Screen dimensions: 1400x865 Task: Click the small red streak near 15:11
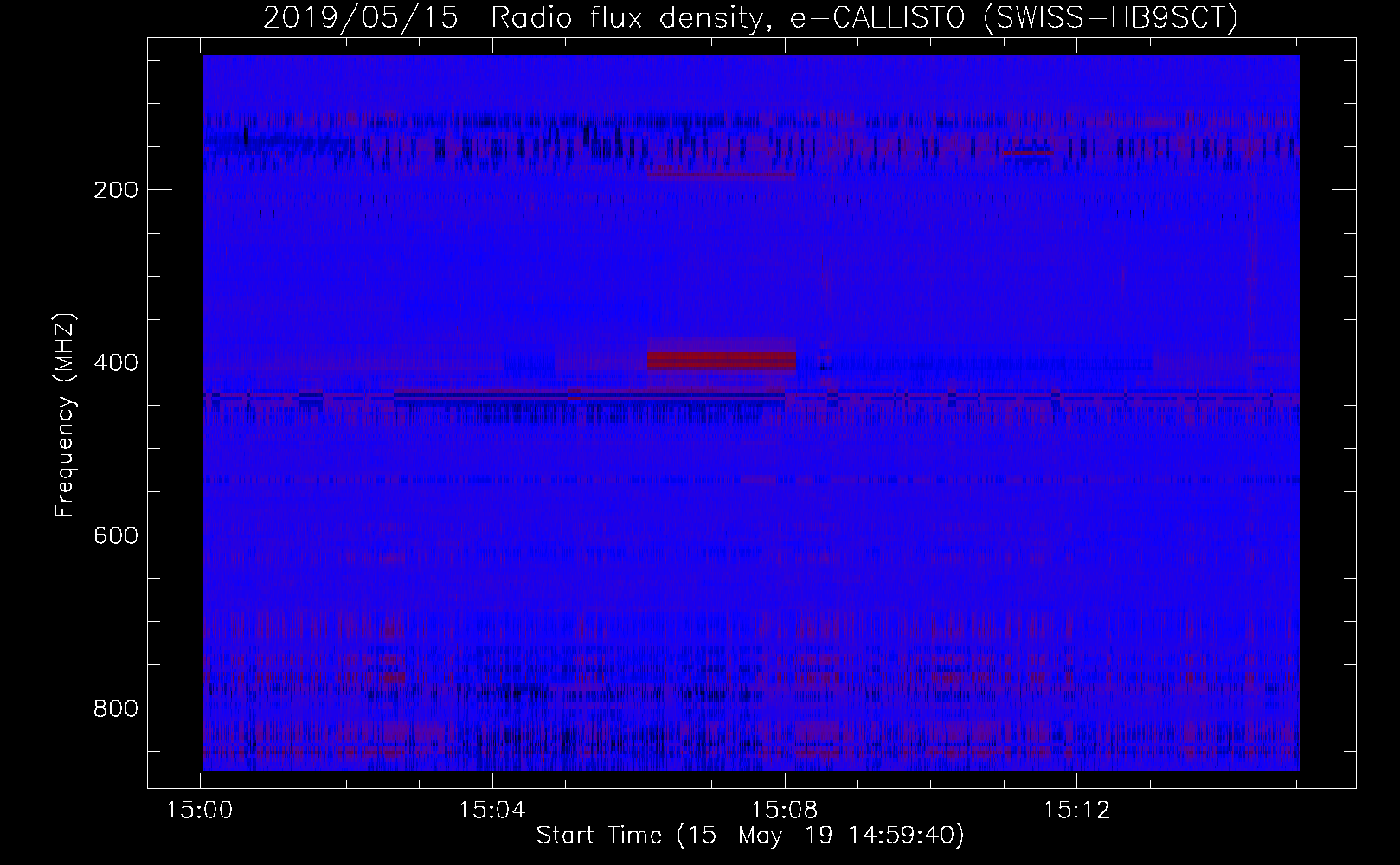tap(1027, 153)
